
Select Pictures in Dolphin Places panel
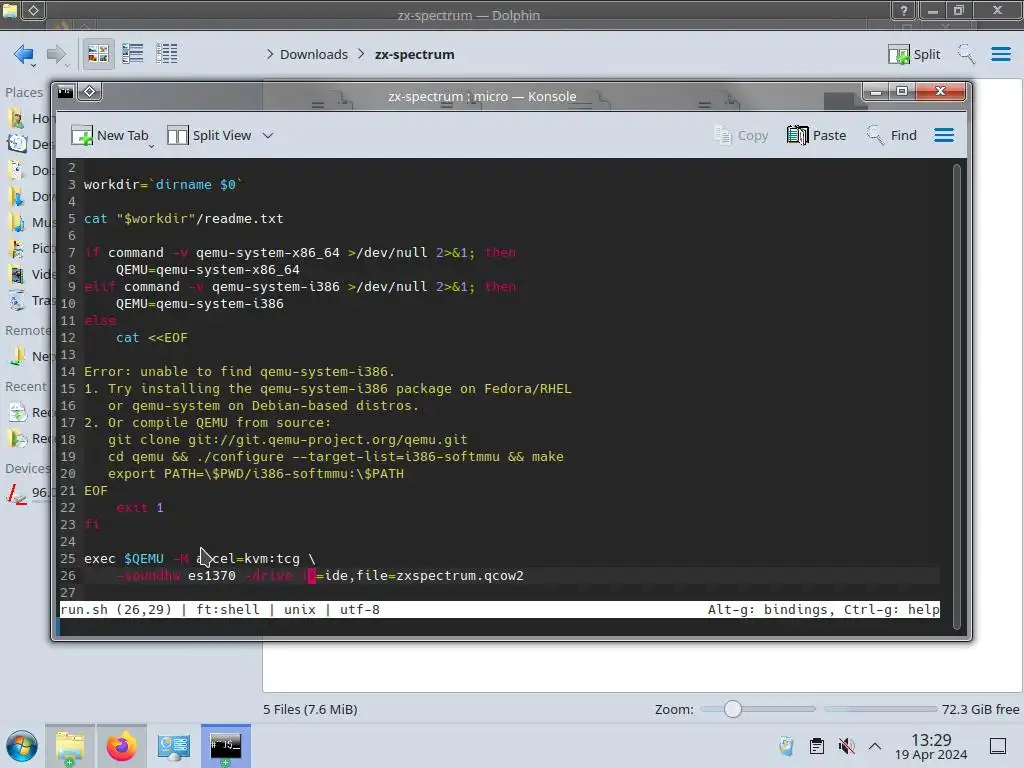tap(31, 249)
